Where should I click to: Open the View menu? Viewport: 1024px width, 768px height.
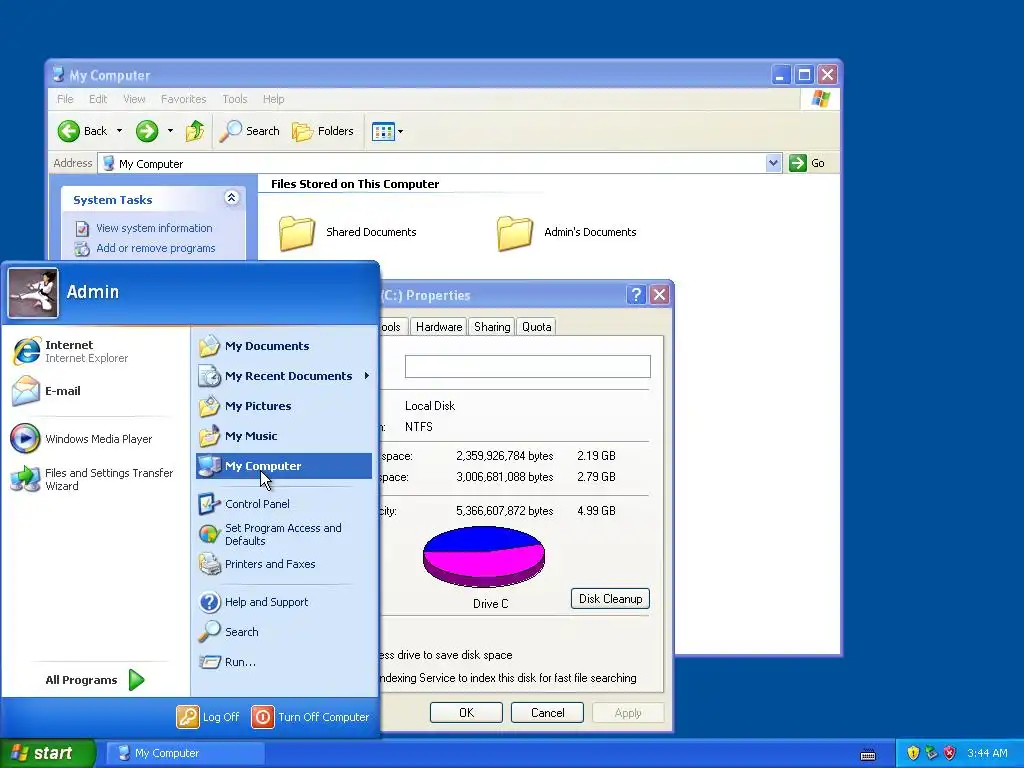click(134, 99)
